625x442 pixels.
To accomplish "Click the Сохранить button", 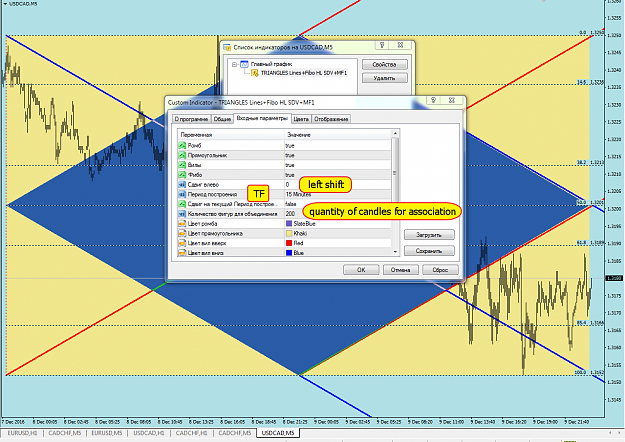I will (429, 251).
